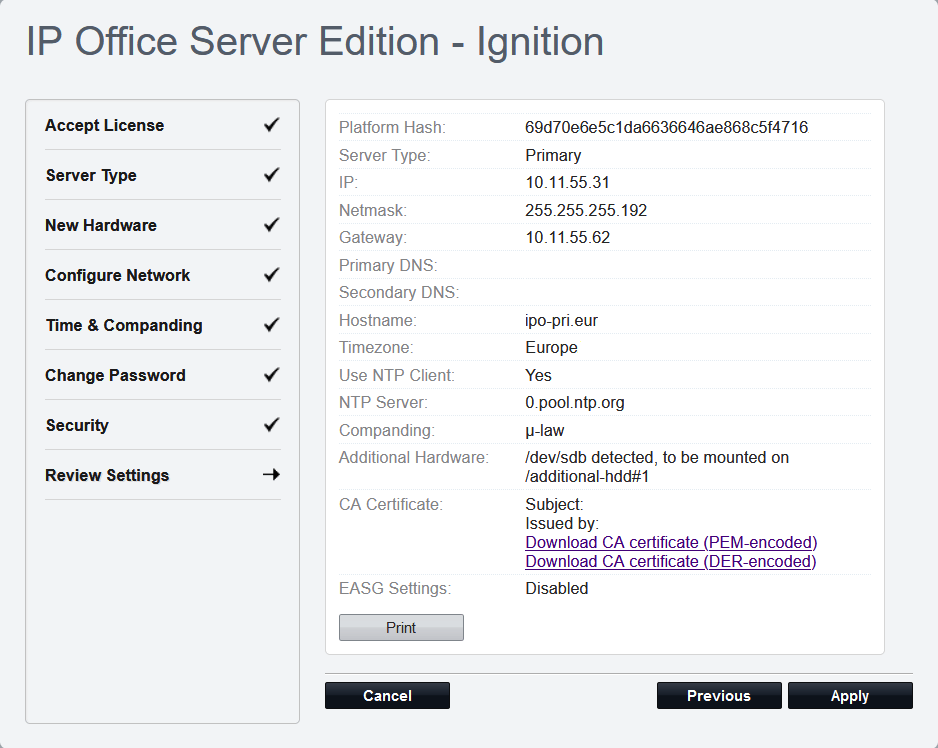This screenshot has height=748, width=938.
Task: Click the Use NTP Client label
Action: 397,376
